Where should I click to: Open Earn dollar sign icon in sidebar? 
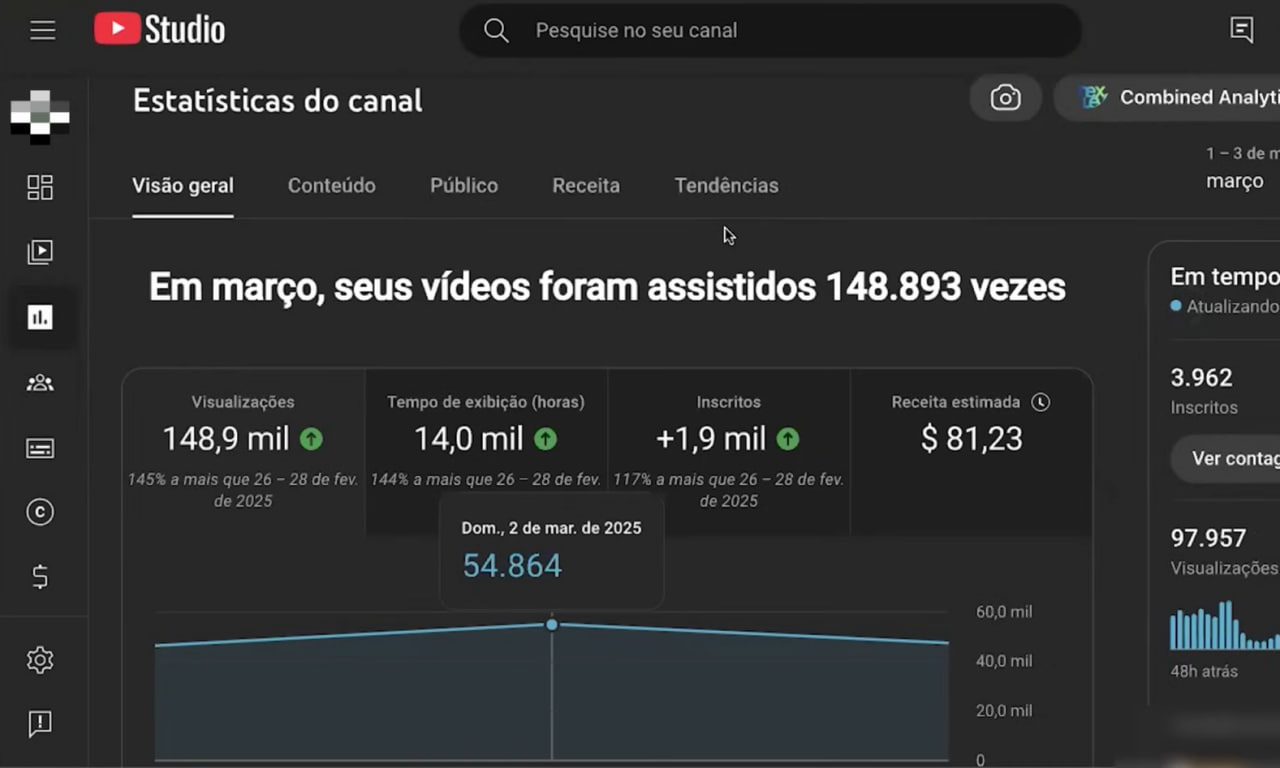[40, 577]
